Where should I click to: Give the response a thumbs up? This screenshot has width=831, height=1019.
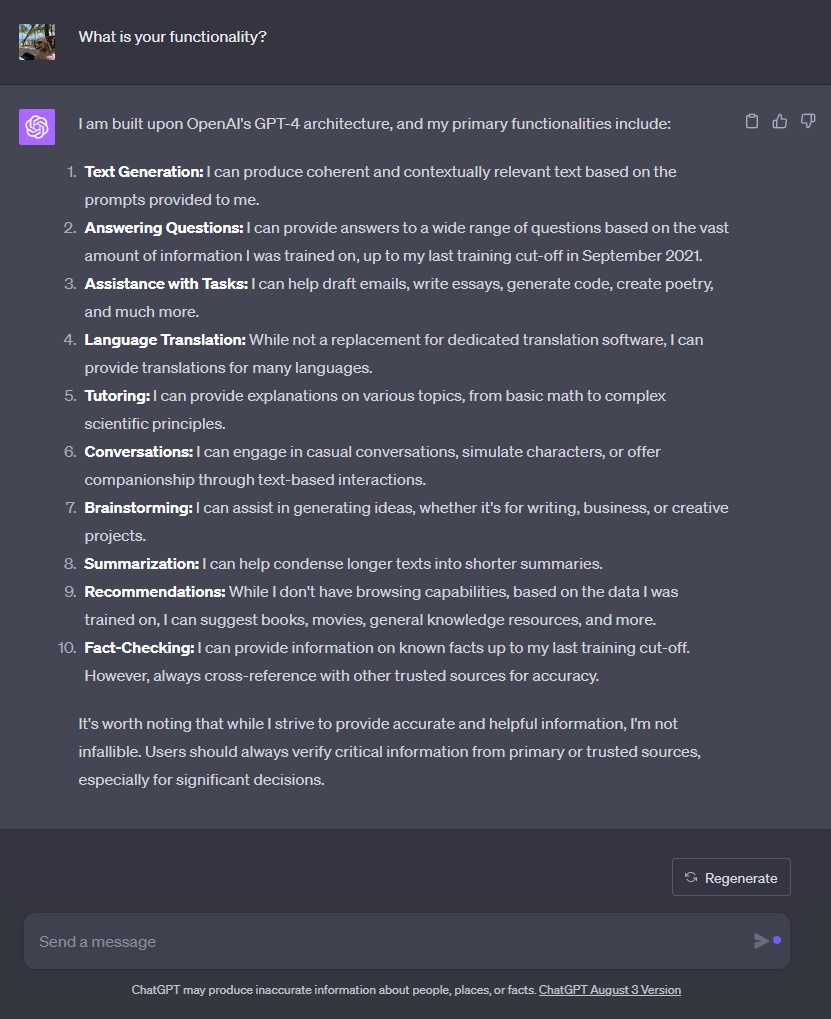click(780, 122)
